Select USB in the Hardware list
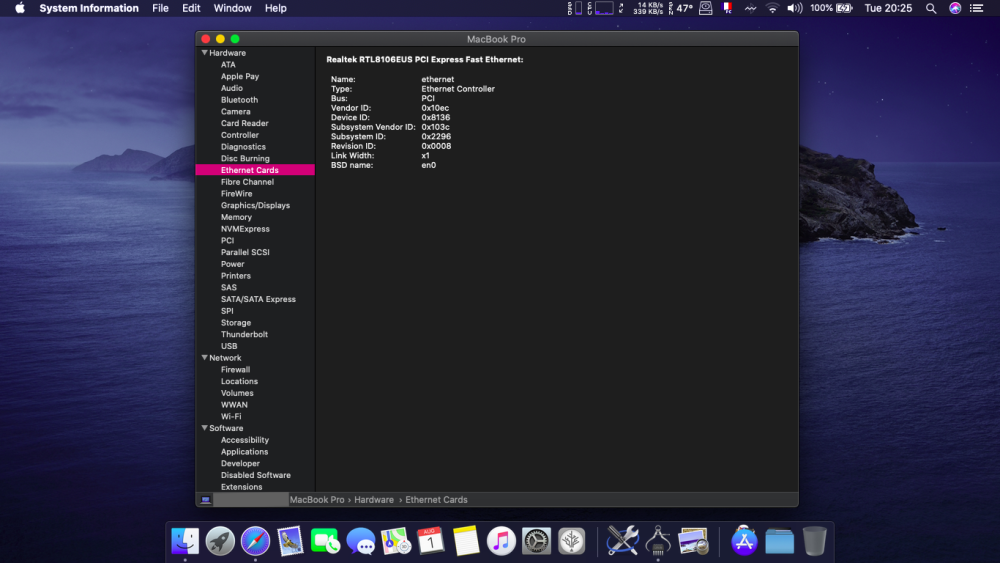This screenshot has width=1000, height=563. click(229, 346)
